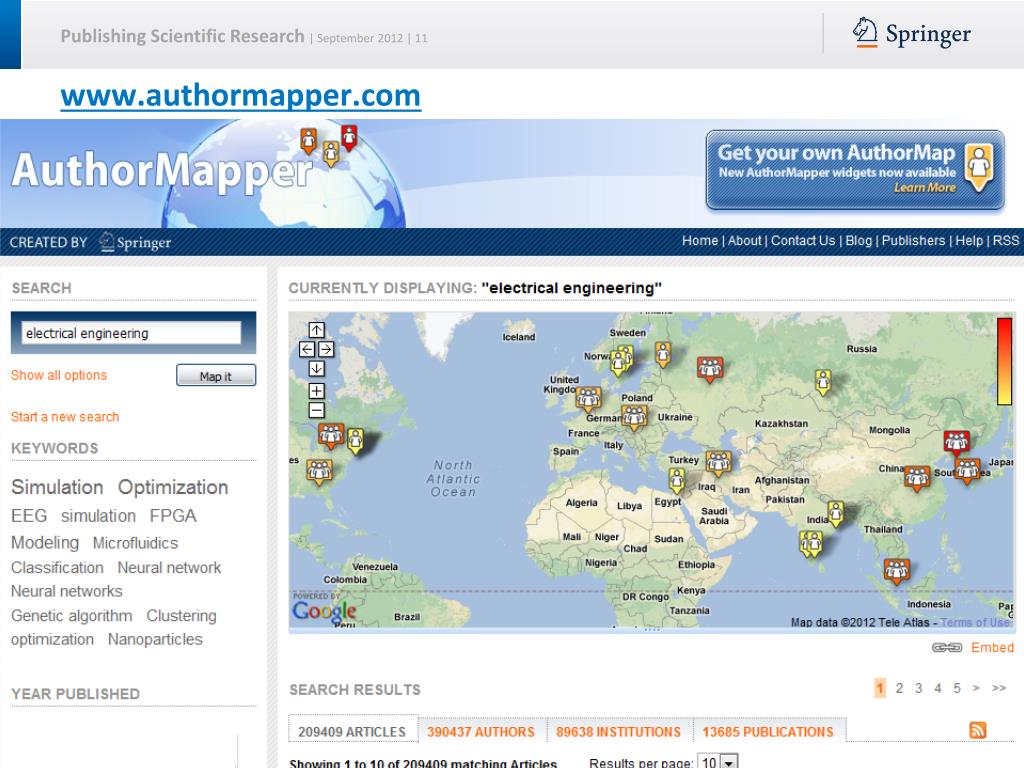This screenshot has width=1024, height=768.
Task: Switch to the 390437 Authors tab
Action: (x=481, y=732)
